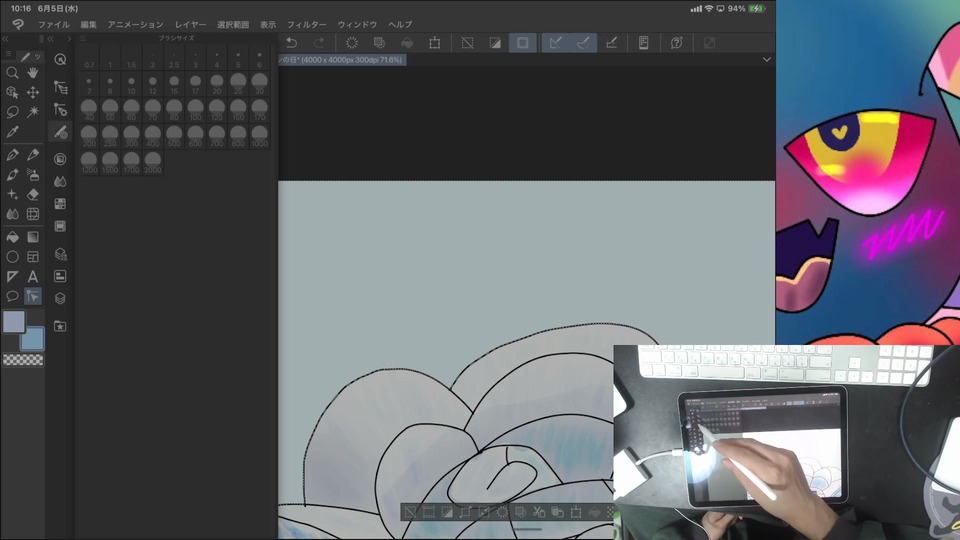Select the Blend tool in tool palette

point(12,214)
